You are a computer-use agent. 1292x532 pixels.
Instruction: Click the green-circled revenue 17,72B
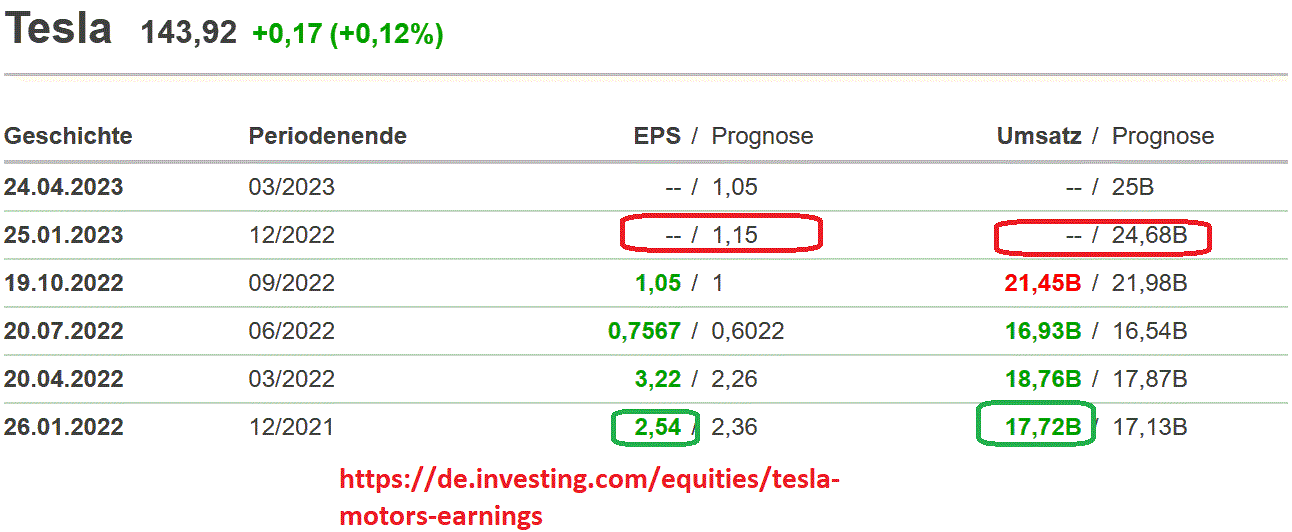pyautogui.click(x=1043, y=428)
